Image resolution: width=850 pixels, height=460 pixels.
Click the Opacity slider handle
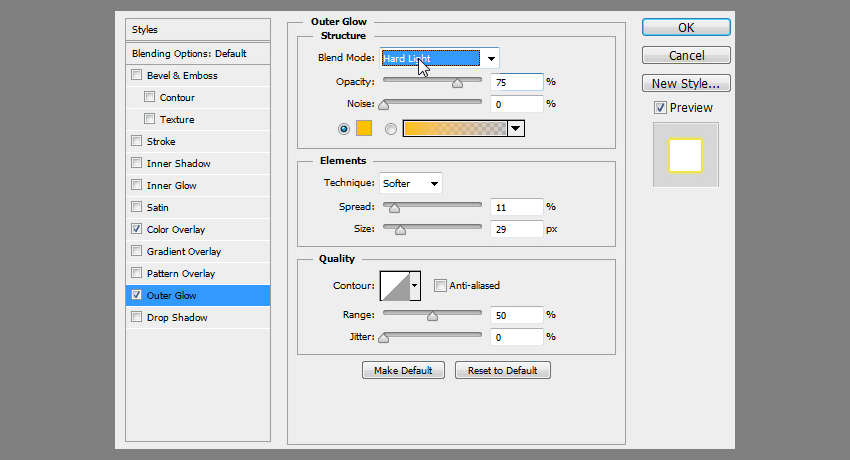[458, 84]
